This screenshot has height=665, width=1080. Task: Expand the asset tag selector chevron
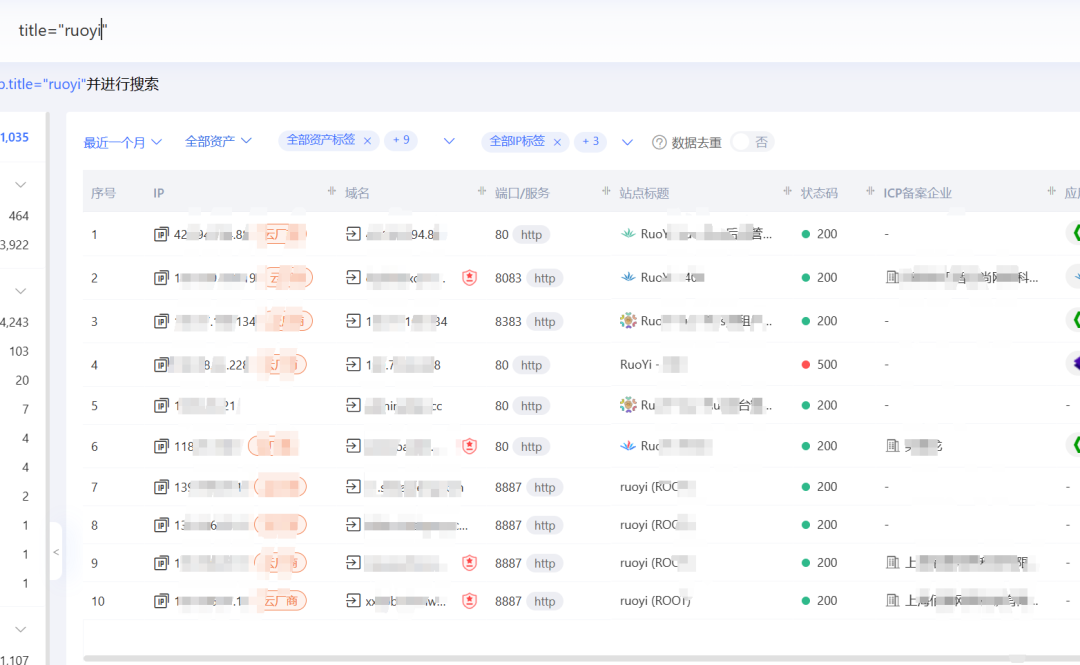[x=449, y=141]
